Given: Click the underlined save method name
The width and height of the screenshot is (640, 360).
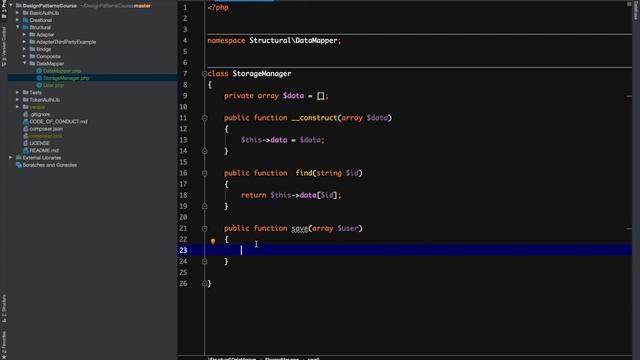Looking at the screenshot, I should coord(300,229).
